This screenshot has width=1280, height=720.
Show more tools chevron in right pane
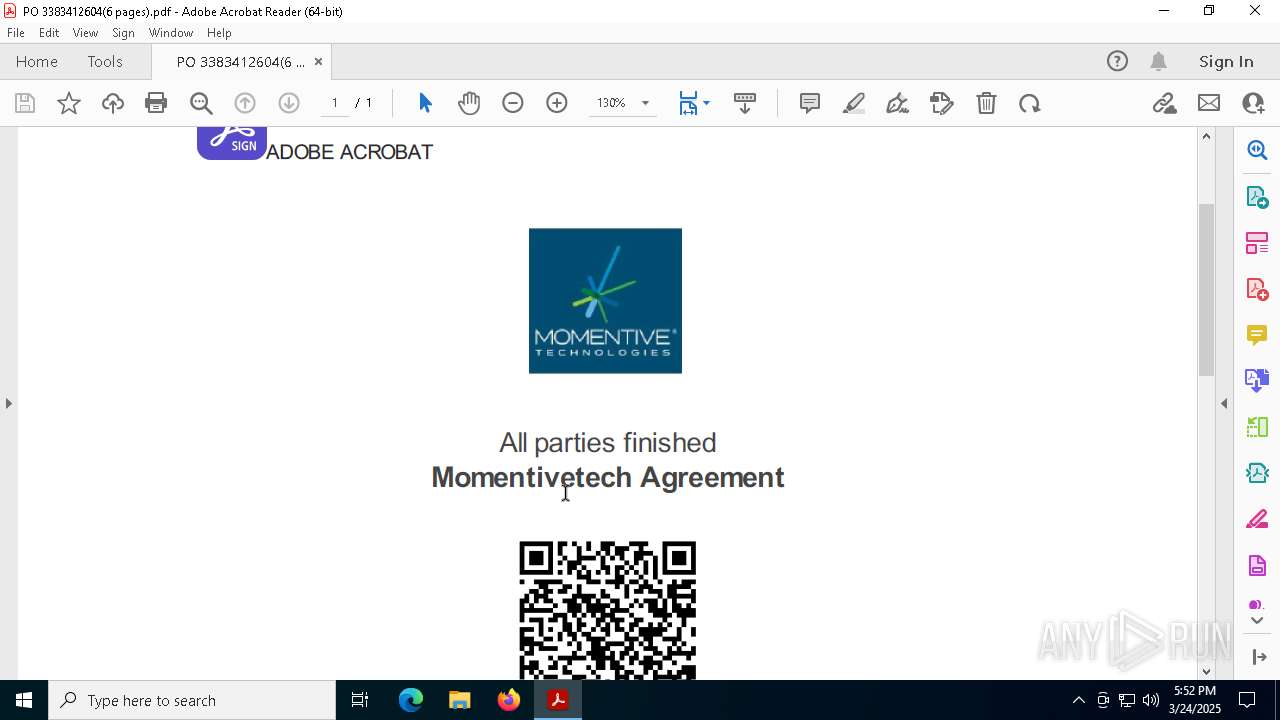pyautogui.click(x=1257, y=621)
